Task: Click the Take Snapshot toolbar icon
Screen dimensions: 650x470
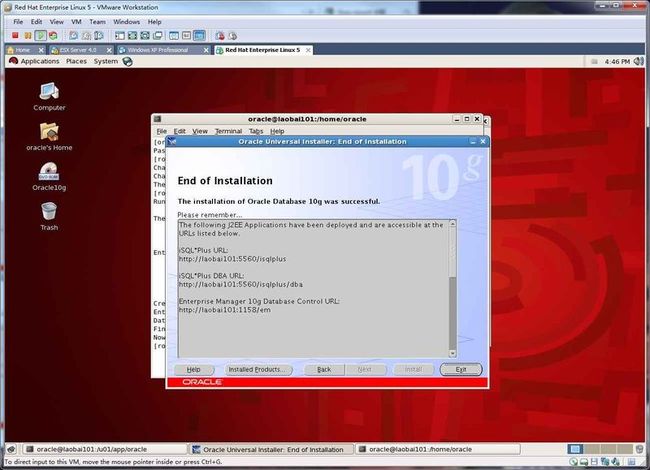Action: (74, 36)
